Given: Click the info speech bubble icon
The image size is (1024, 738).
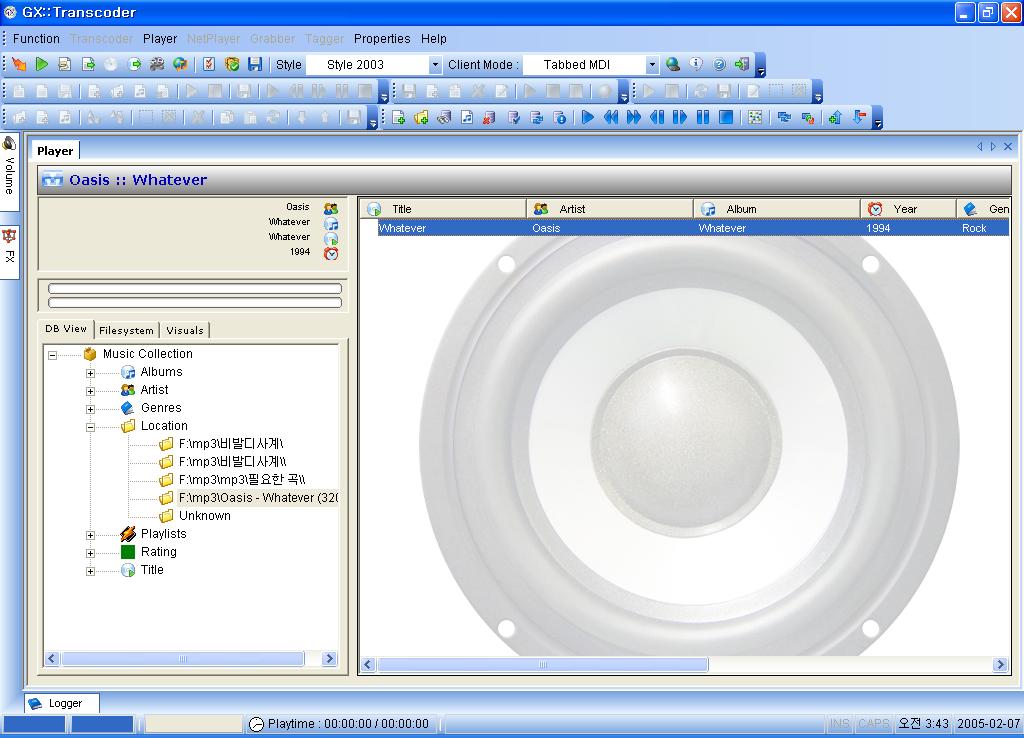Looking at the screenshot, I should point(696,64).
